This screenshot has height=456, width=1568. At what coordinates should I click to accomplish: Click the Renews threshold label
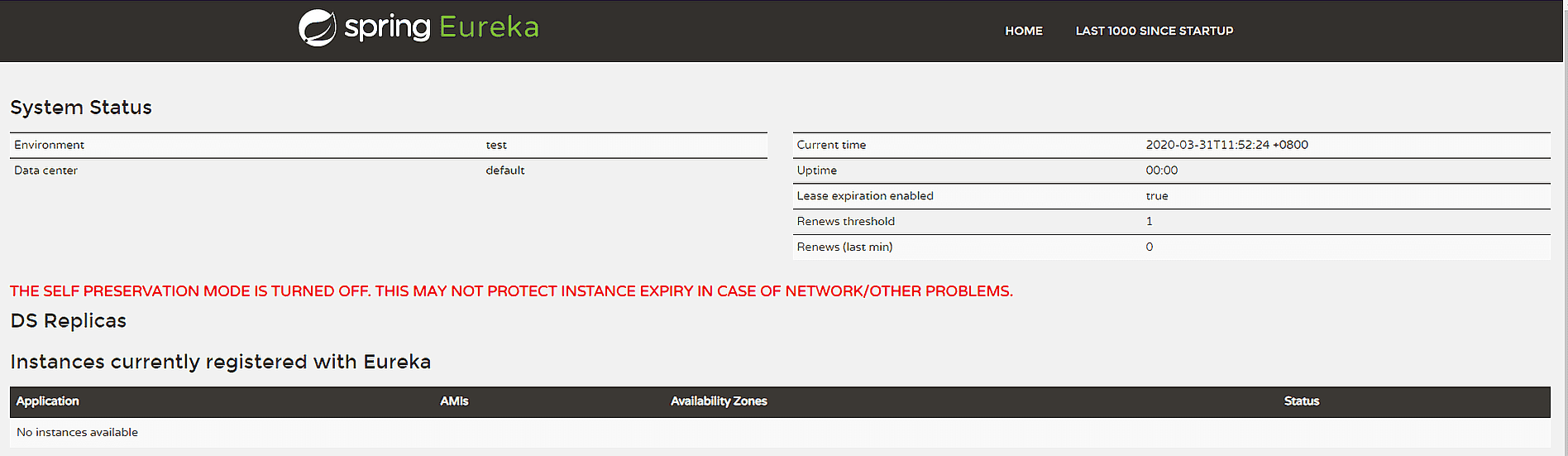click(x=845, y=222)
